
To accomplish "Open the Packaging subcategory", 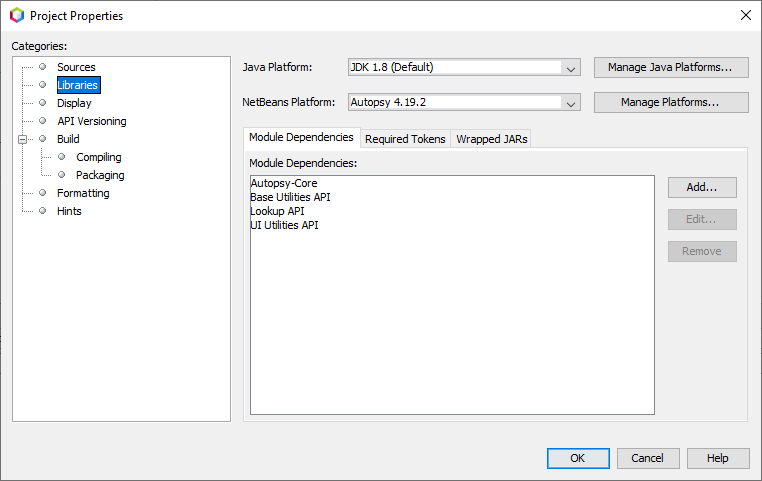I will click(100, 175).
